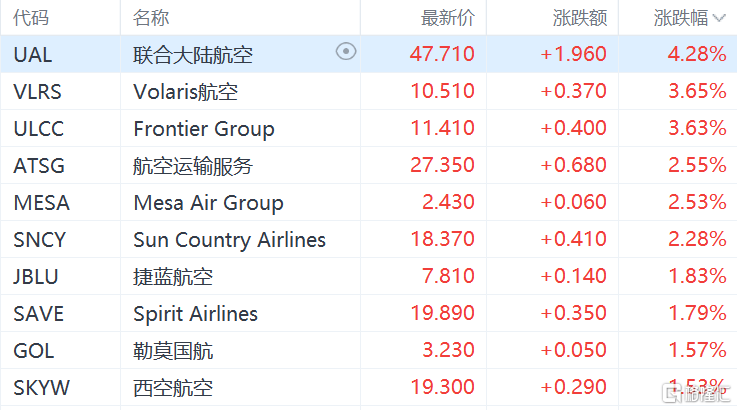Viewport: 737px width, 410px height.
Task: Click the 名称 column header
Action: [151, 18]
